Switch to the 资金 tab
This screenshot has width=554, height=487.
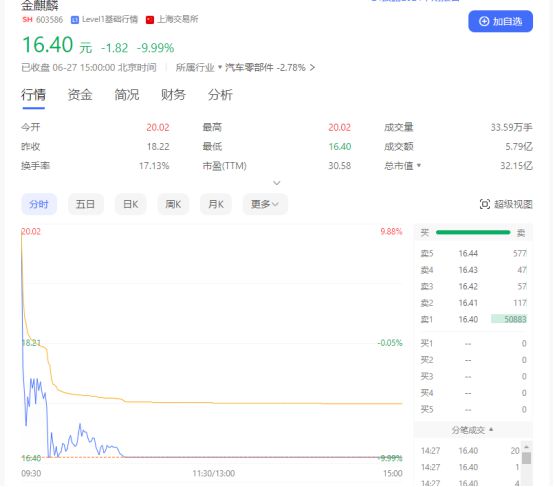pyautogui.click(x=80, y=95)
